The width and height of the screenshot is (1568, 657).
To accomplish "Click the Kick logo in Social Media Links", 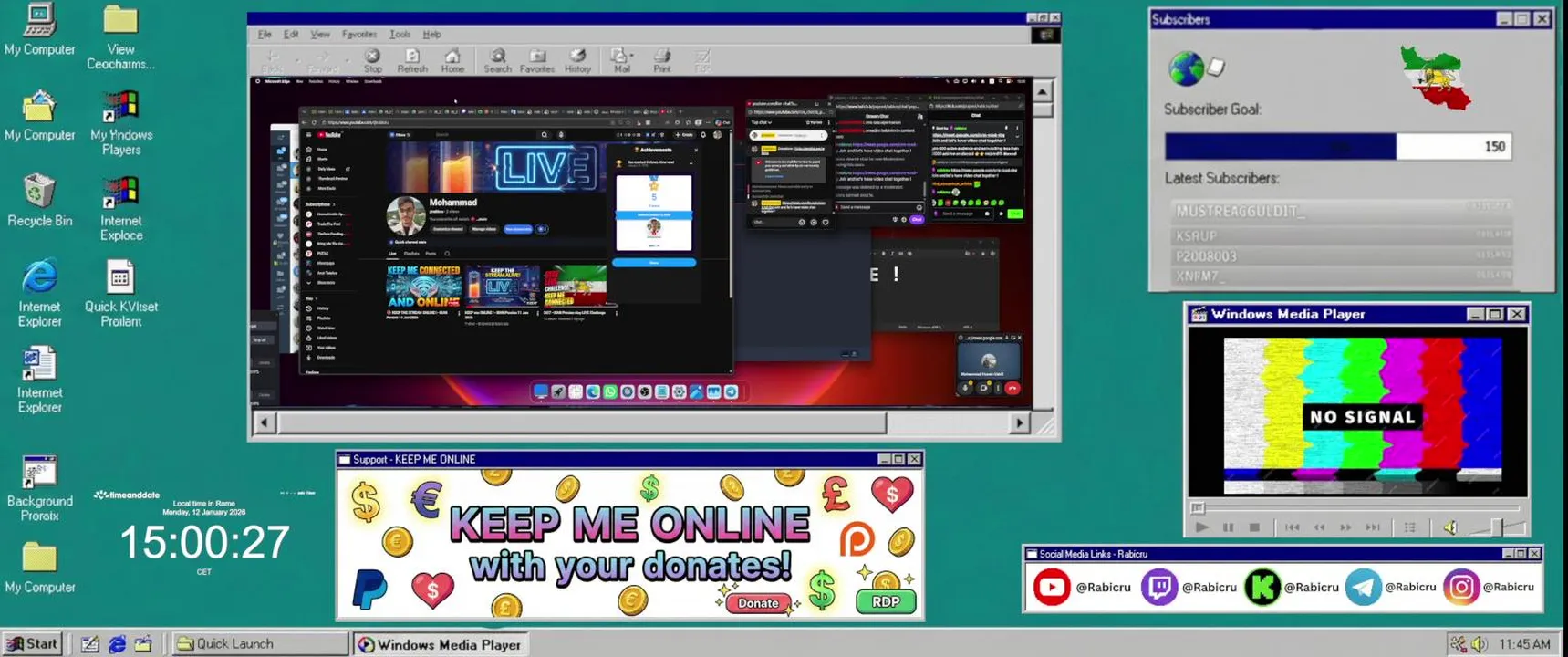I will (x=1262, y=587).
